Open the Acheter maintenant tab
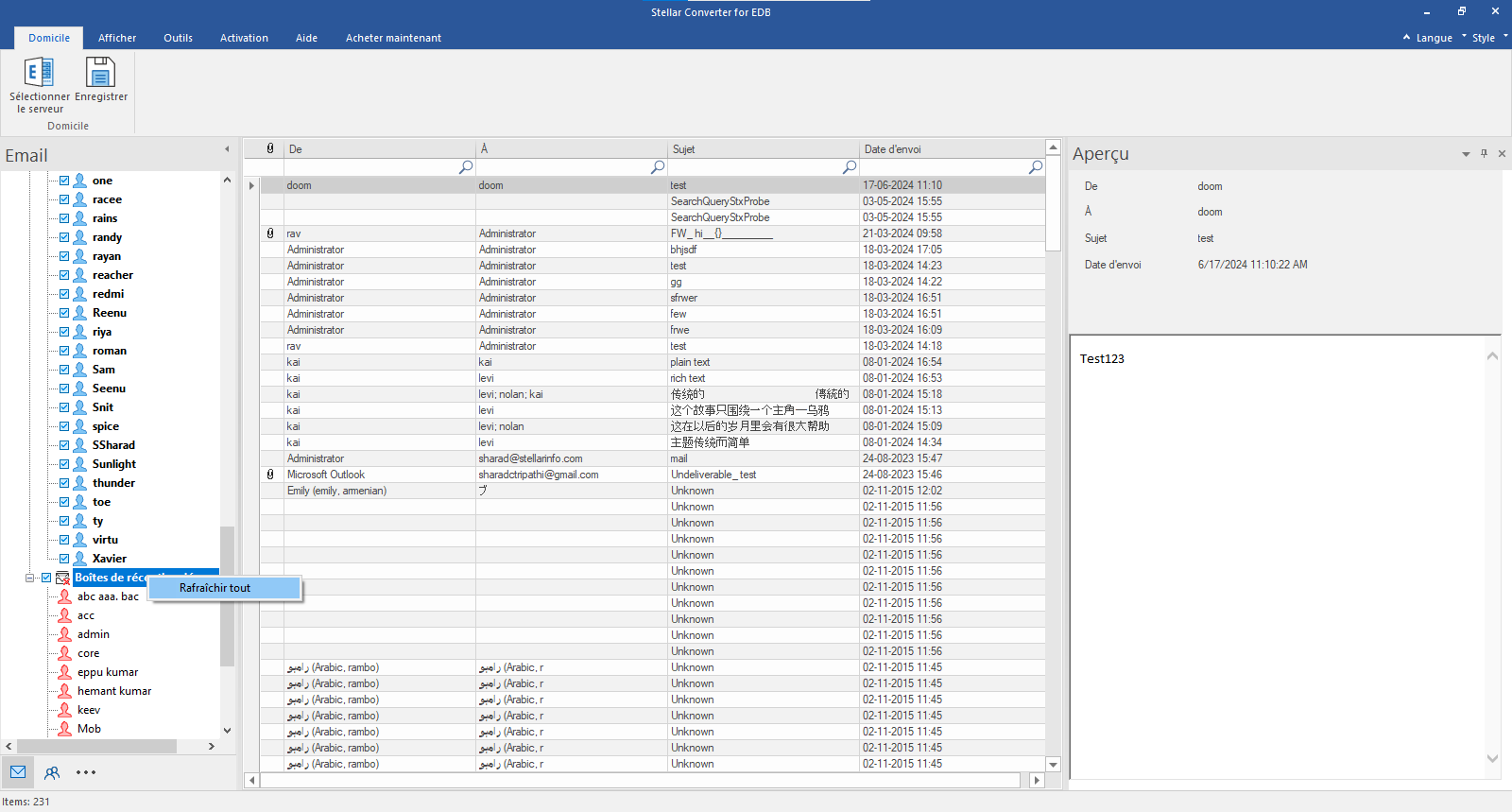The height and width of the screenshot is (812, 1512). tap(393, 38)
